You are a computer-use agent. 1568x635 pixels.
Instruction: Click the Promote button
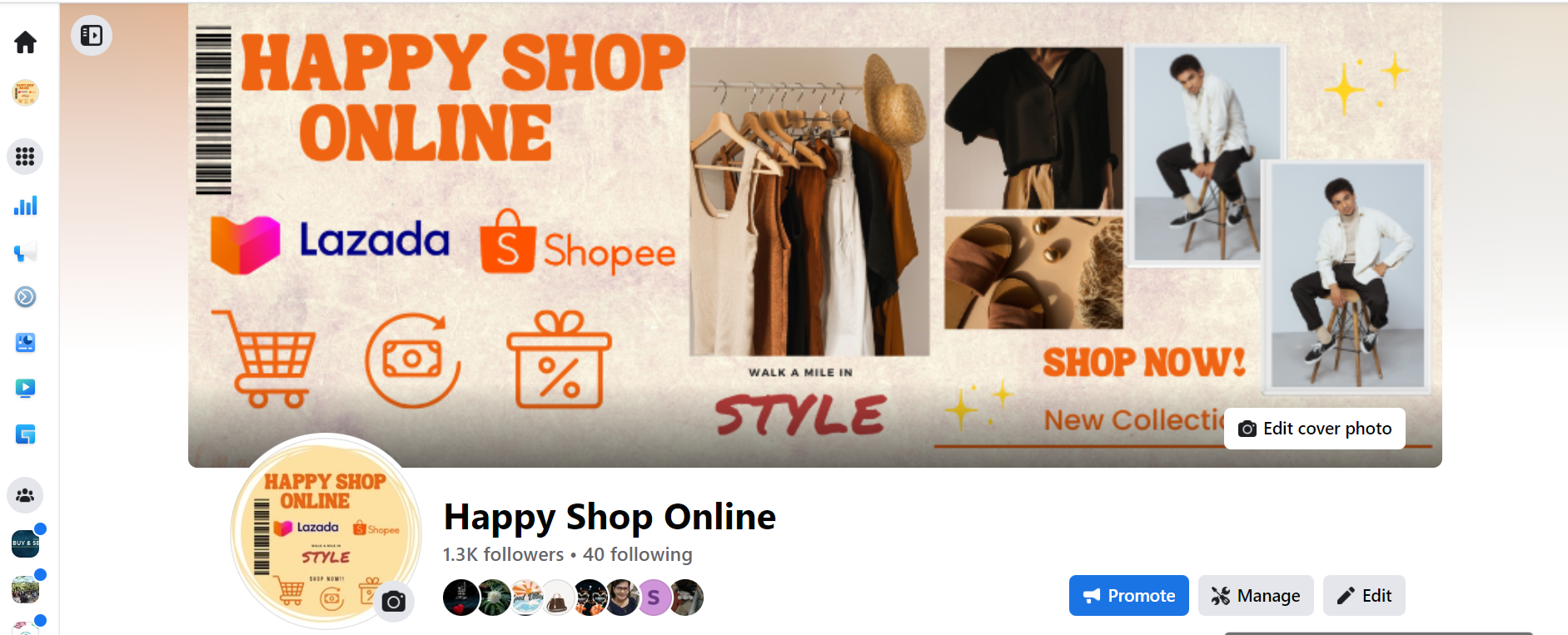pos(1129,596)
